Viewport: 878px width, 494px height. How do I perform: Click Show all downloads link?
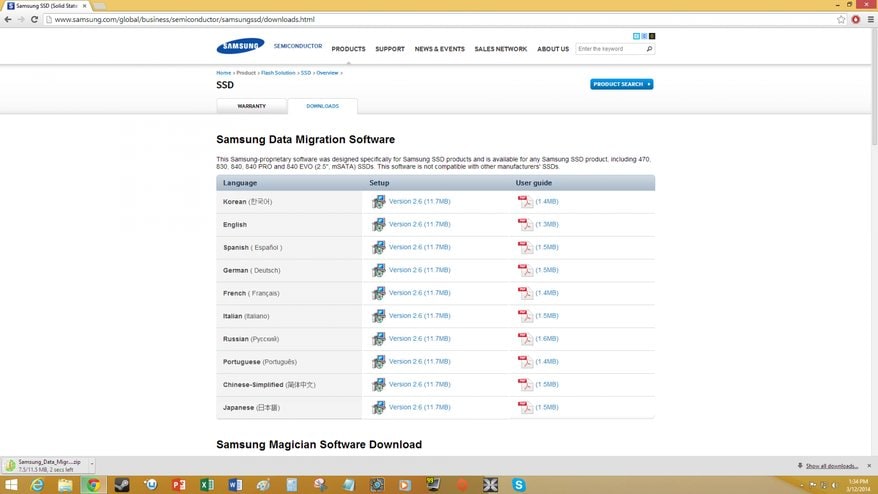[832, 466]
